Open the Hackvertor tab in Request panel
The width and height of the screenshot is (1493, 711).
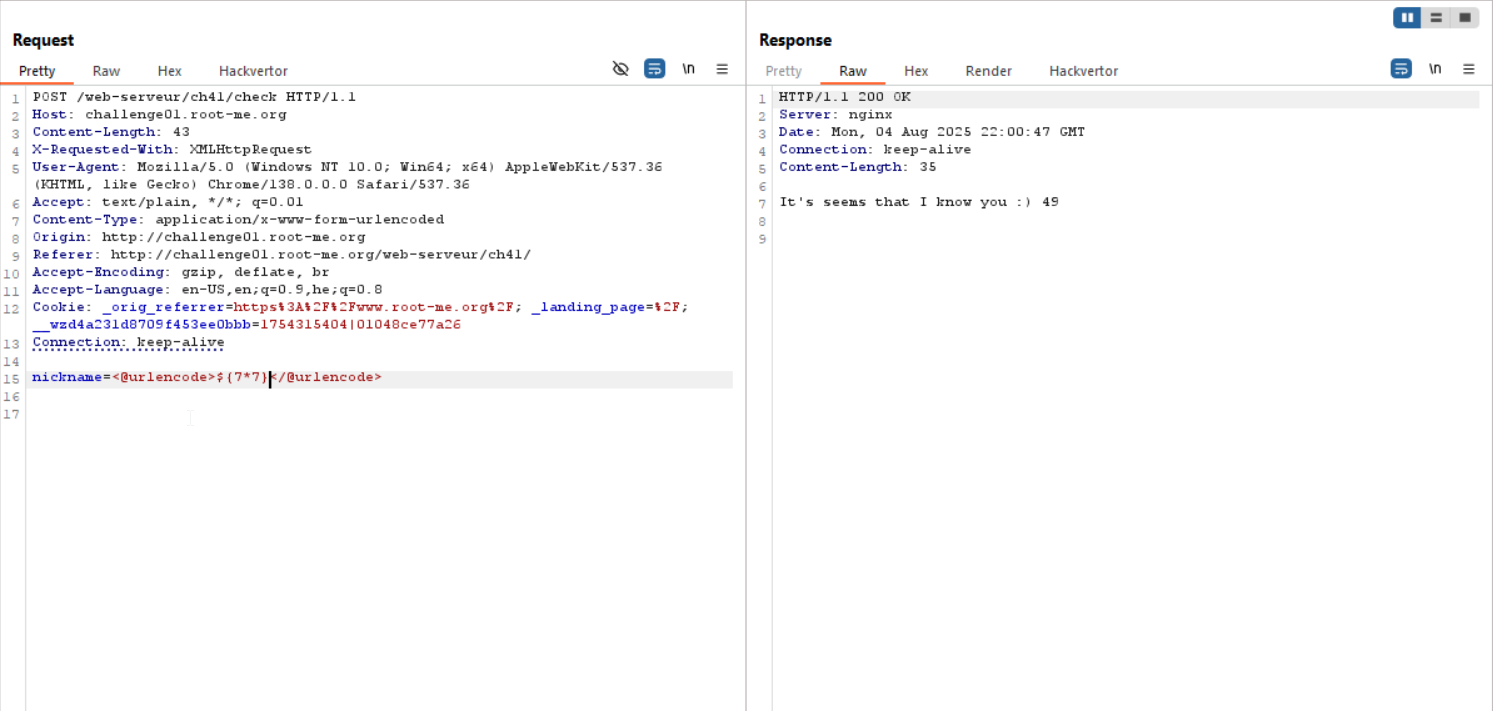coord(253,71)
